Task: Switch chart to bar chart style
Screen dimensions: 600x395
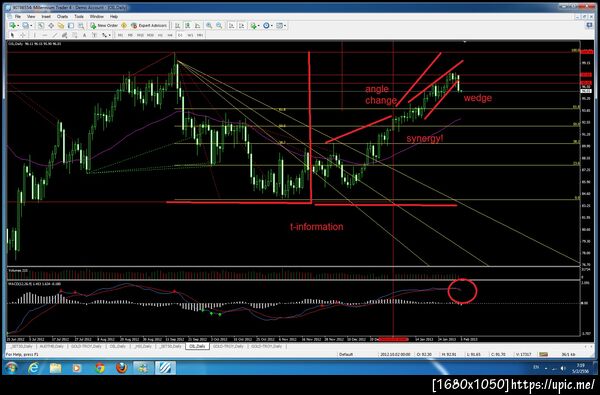Action: point(178,25)
